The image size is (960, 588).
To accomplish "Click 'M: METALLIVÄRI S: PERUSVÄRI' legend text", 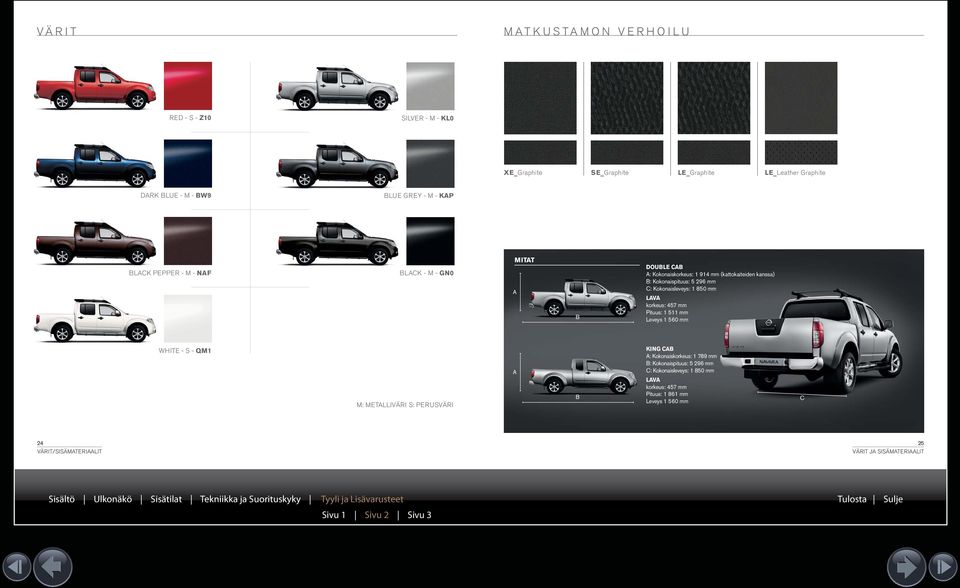I will (405, 405).
